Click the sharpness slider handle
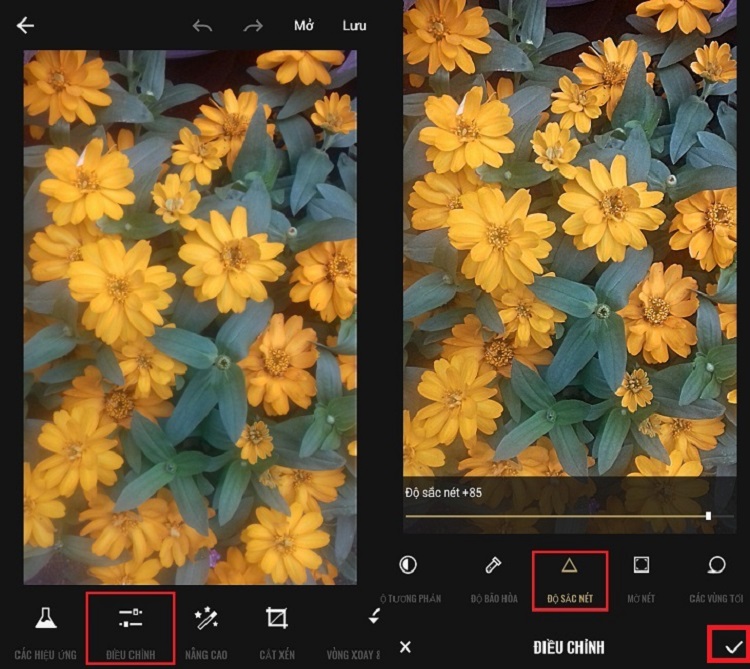Screen dimensions: 750x669 click(x=708, y=516)
